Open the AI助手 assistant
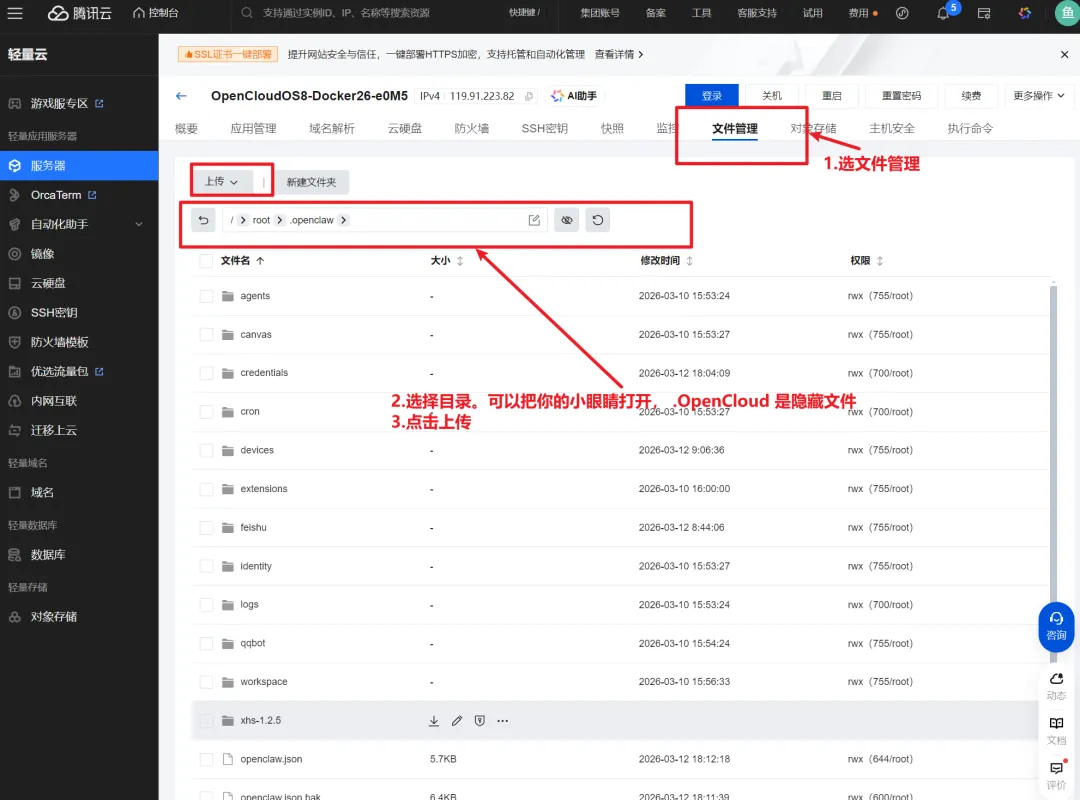This screenshot has height=800, width=1080. (x=574, y=96)
